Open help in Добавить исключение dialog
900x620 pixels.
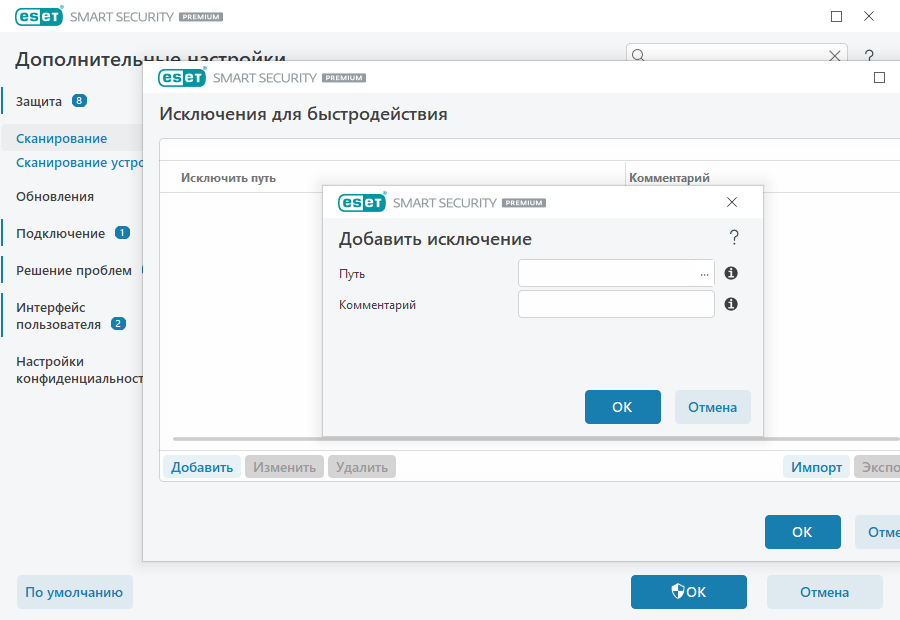[734, 237]
